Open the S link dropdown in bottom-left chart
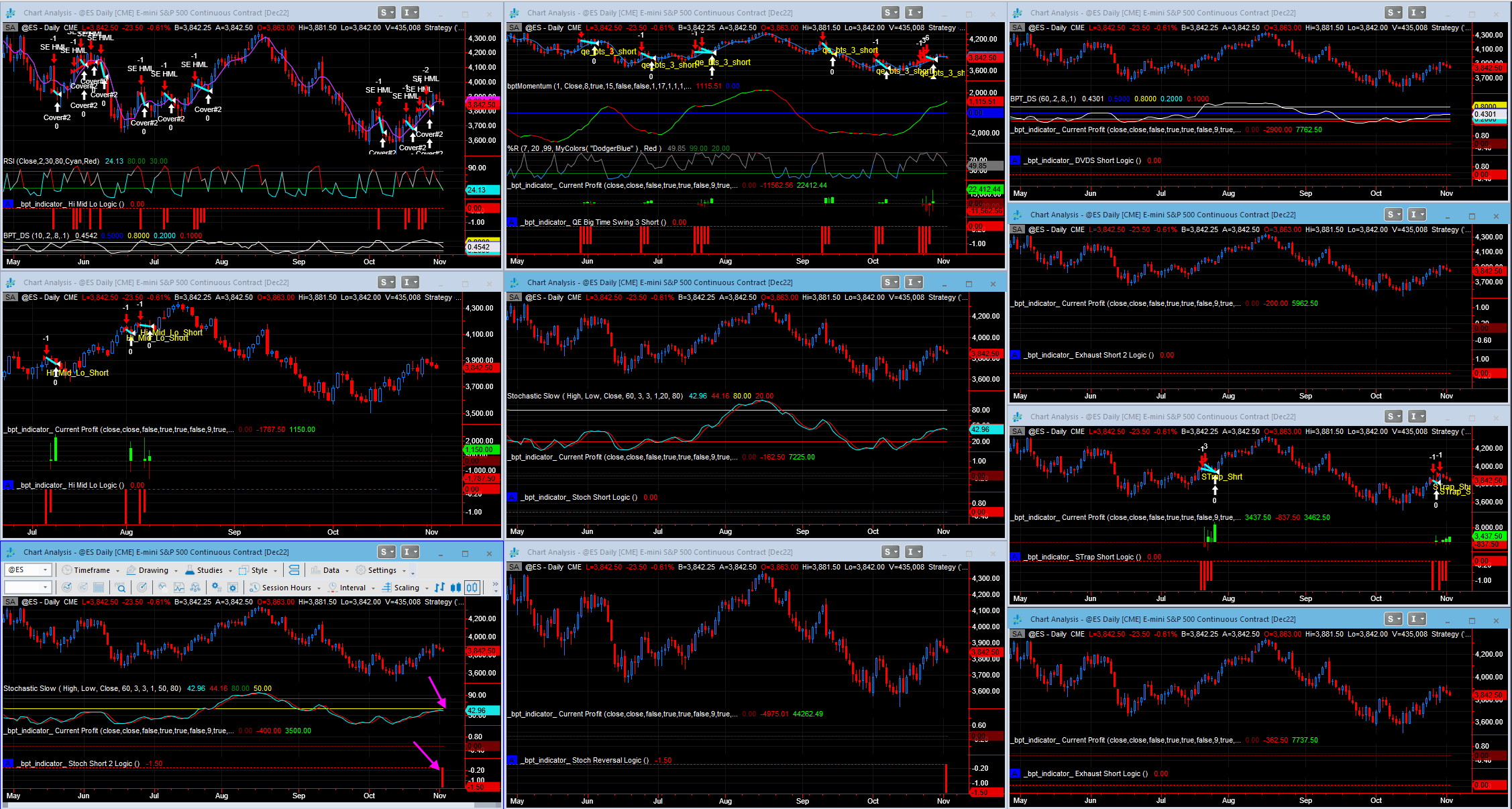 click(386, 552)
